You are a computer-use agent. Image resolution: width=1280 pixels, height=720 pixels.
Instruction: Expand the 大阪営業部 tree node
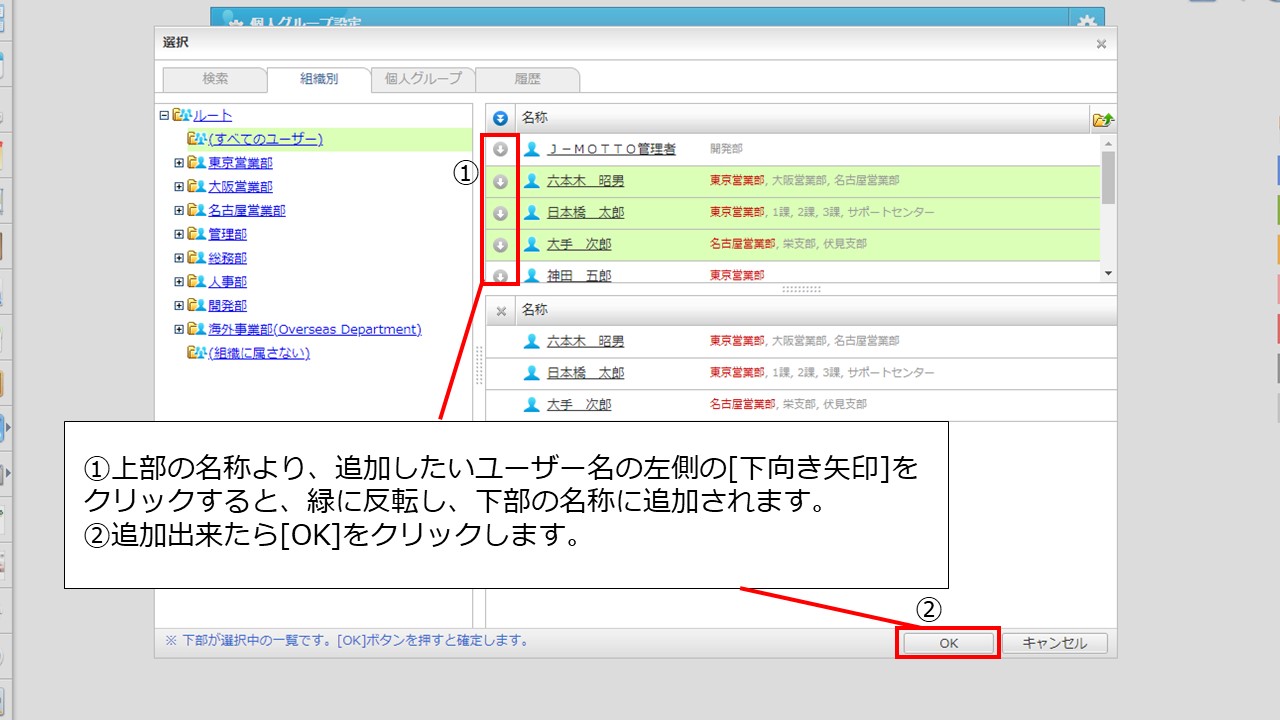pos(179,186)
